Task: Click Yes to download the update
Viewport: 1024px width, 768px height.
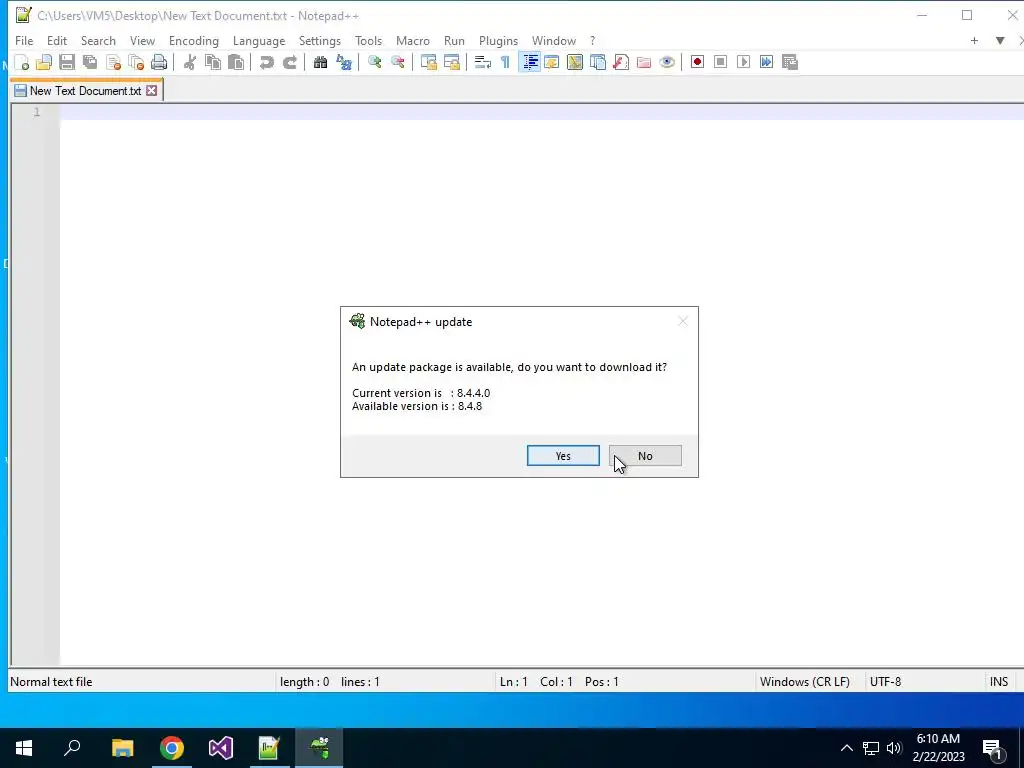Action: 563,456
